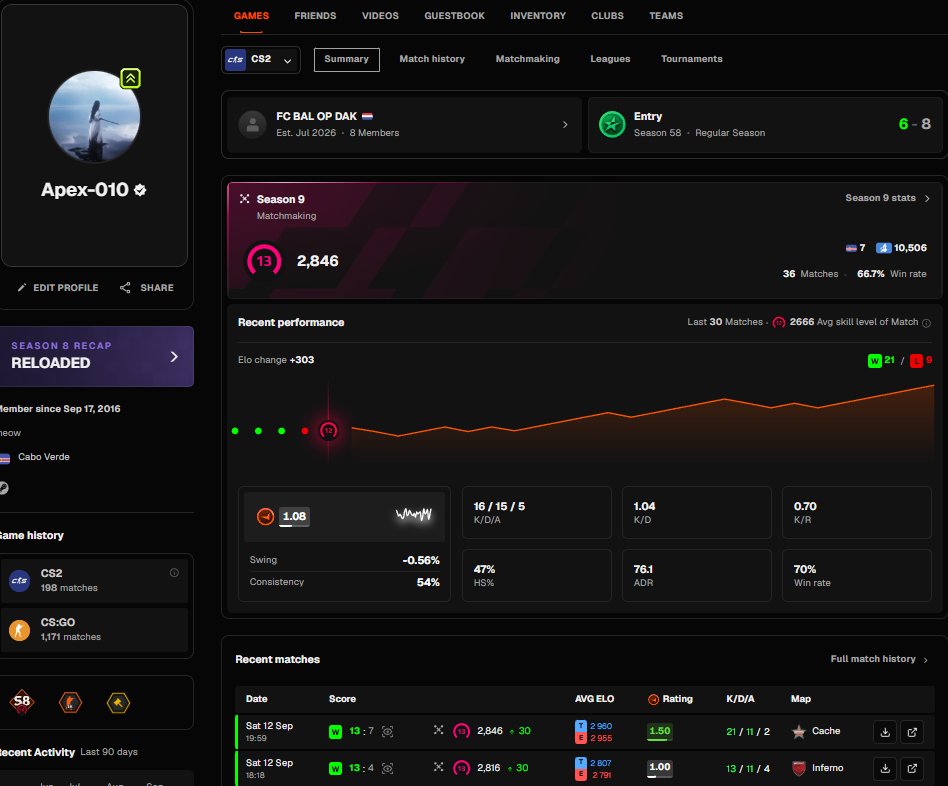Click the 70% Win rate stat card
This screenshot has height=786, width=948.
click(857, 576)
